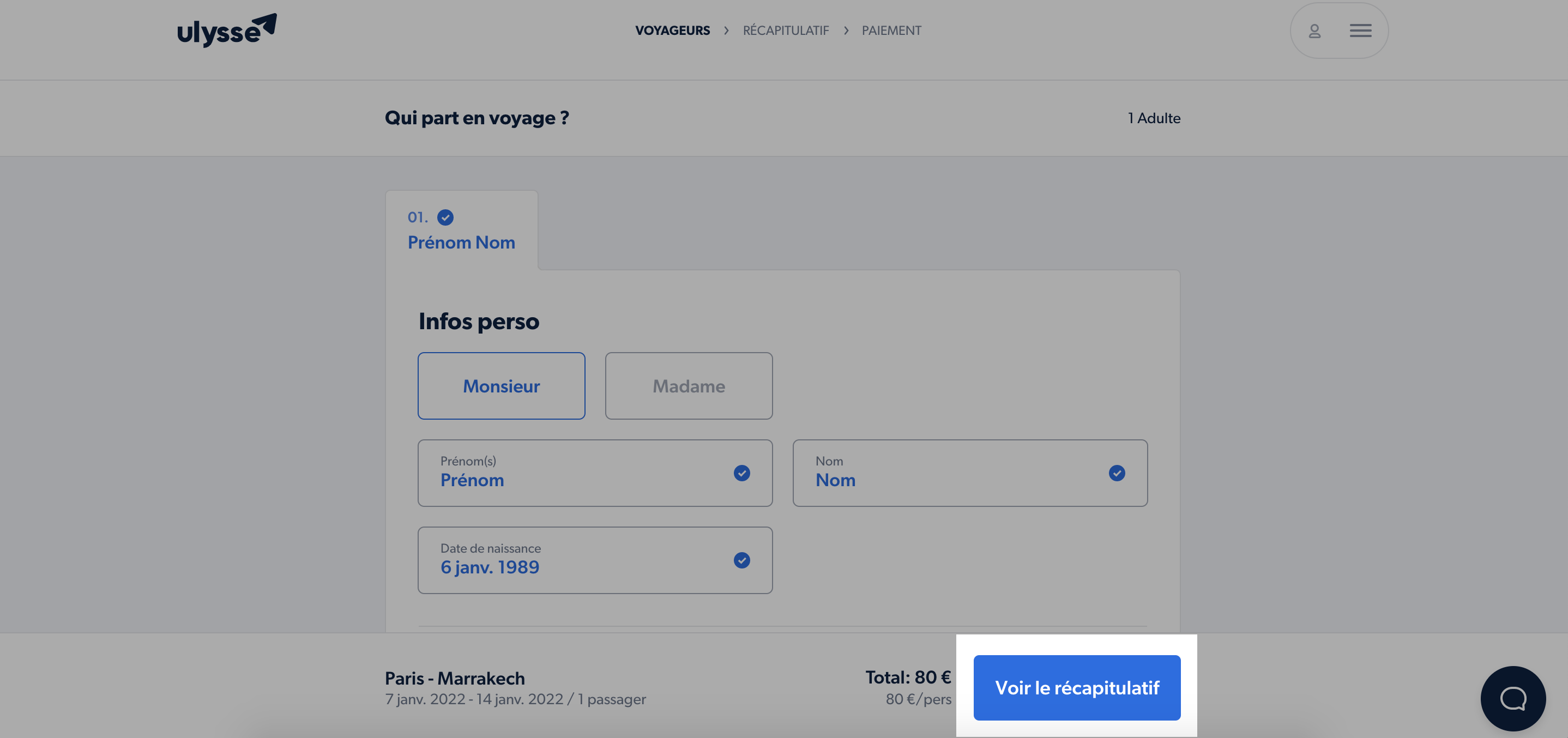Focus the Prénom(s) input field
The width and height of the screenshot is (1568, 738).
tap(595, 473)
